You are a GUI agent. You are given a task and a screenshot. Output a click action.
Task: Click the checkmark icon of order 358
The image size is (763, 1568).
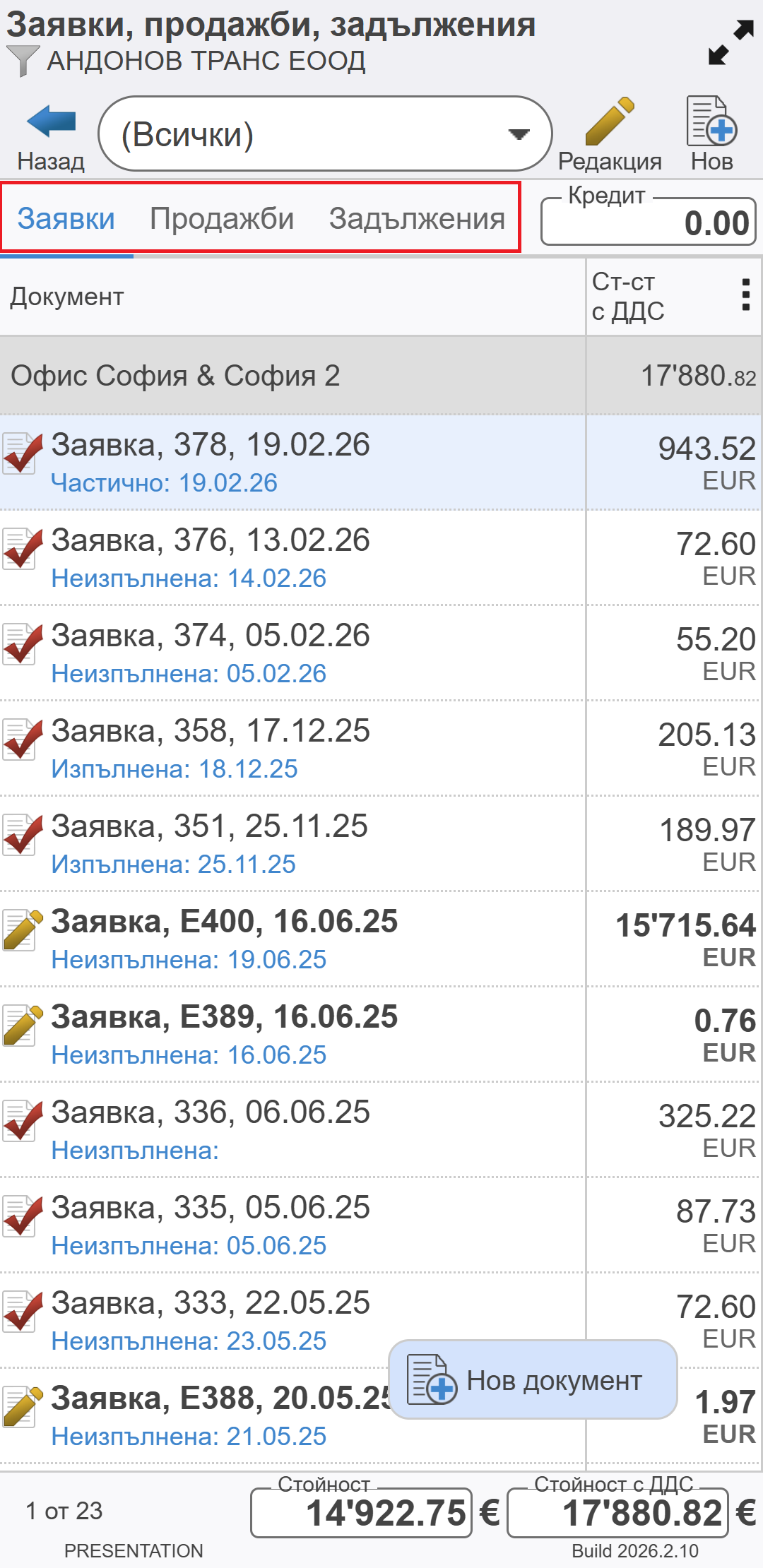click(21, 740)
